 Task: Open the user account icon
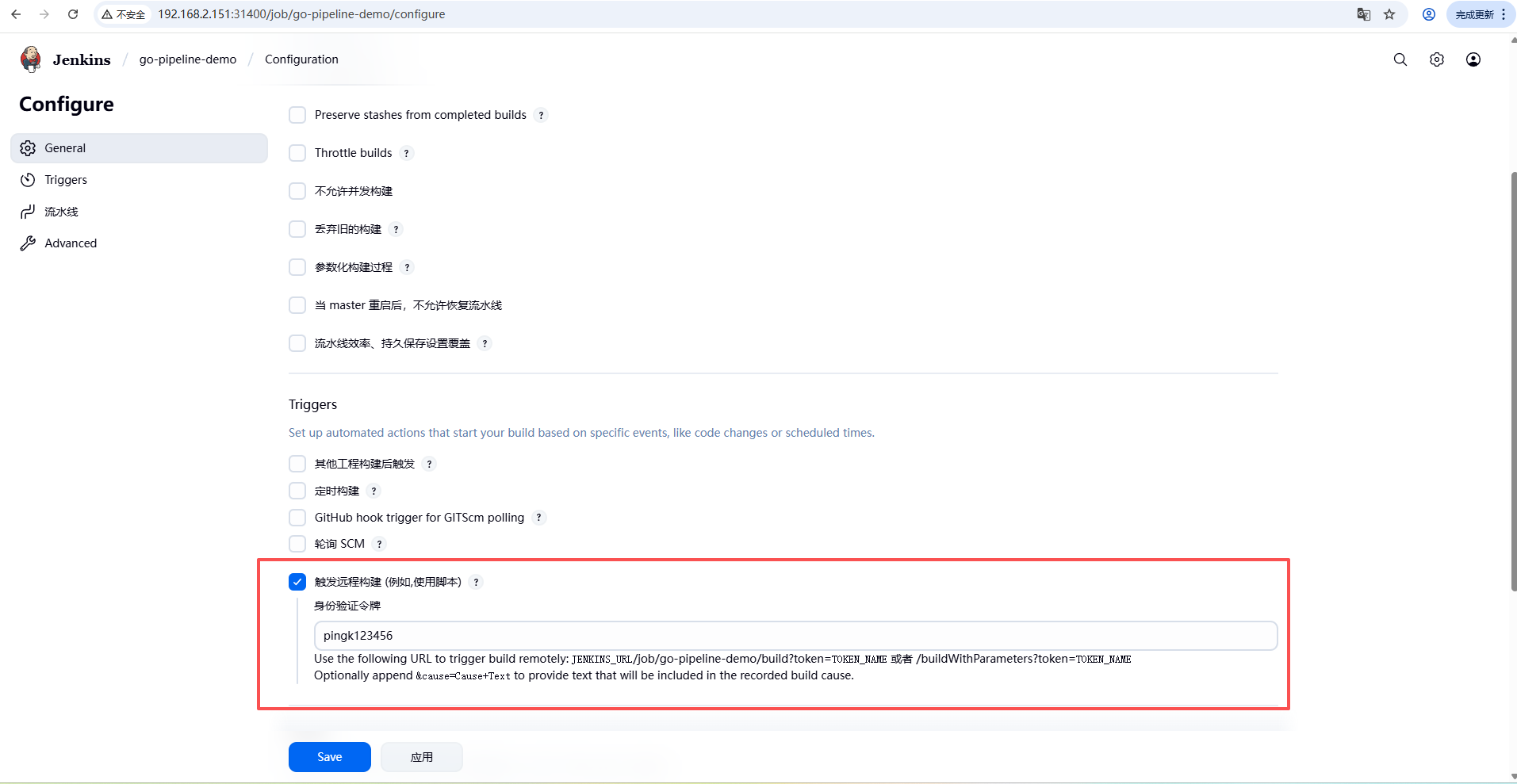(1473, 59)
